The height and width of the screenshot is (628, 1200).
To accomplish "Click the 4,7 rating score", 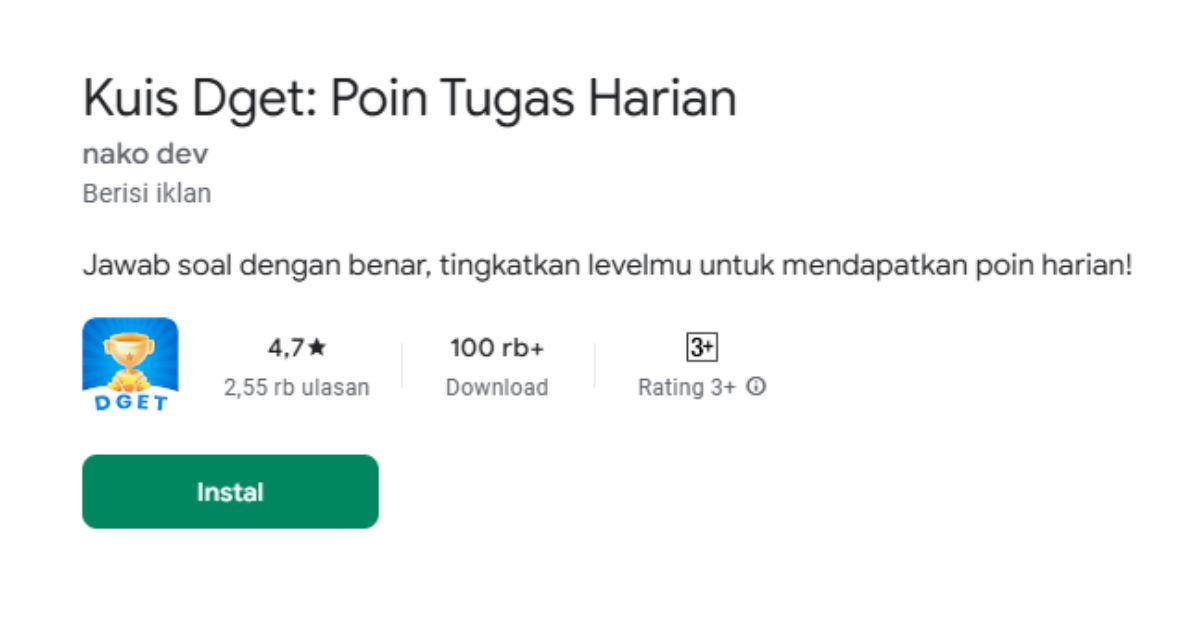I will click(x=286, y=348).
